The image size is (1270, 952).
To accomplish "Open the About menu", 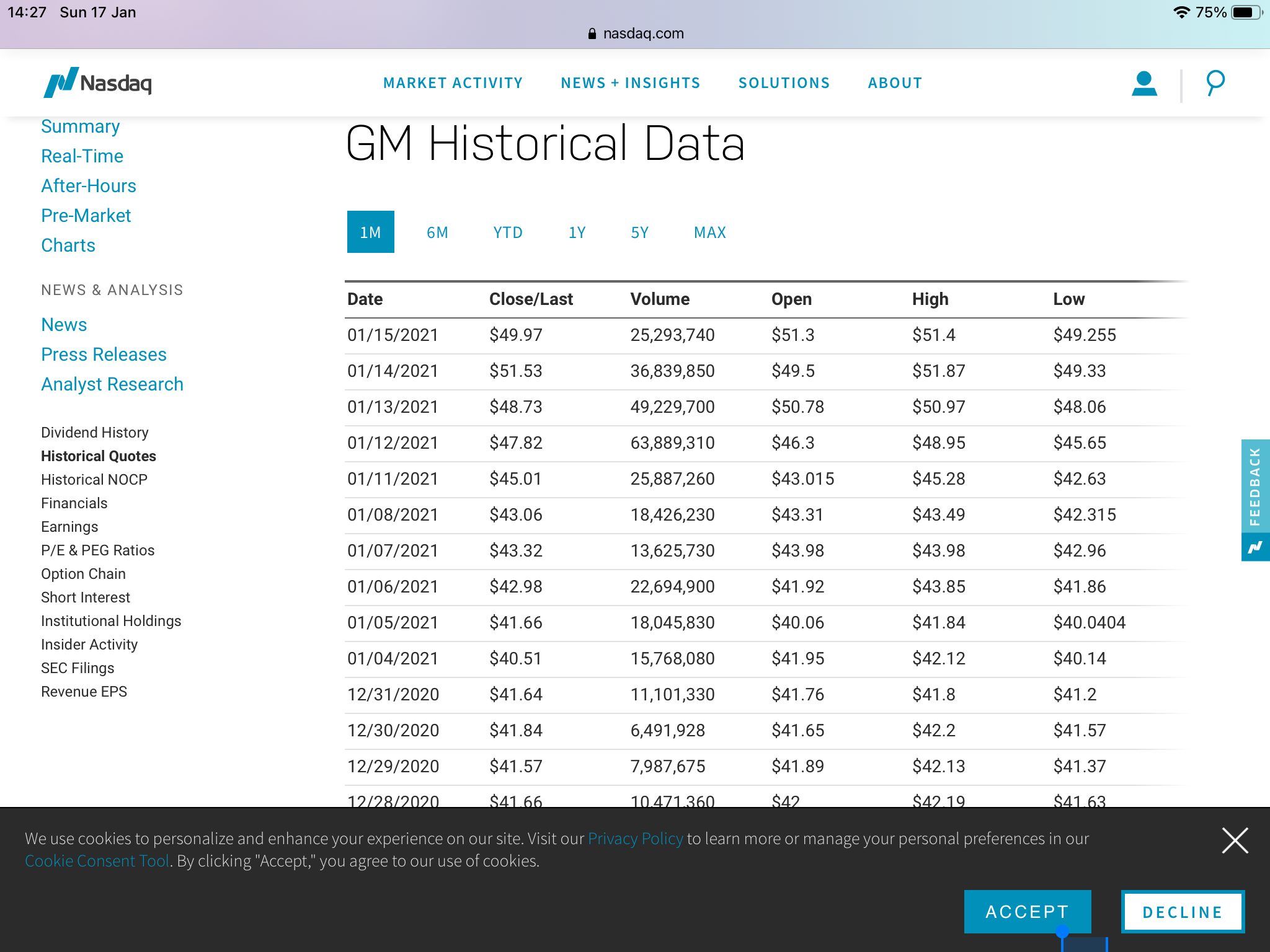I will click(895, 83).
